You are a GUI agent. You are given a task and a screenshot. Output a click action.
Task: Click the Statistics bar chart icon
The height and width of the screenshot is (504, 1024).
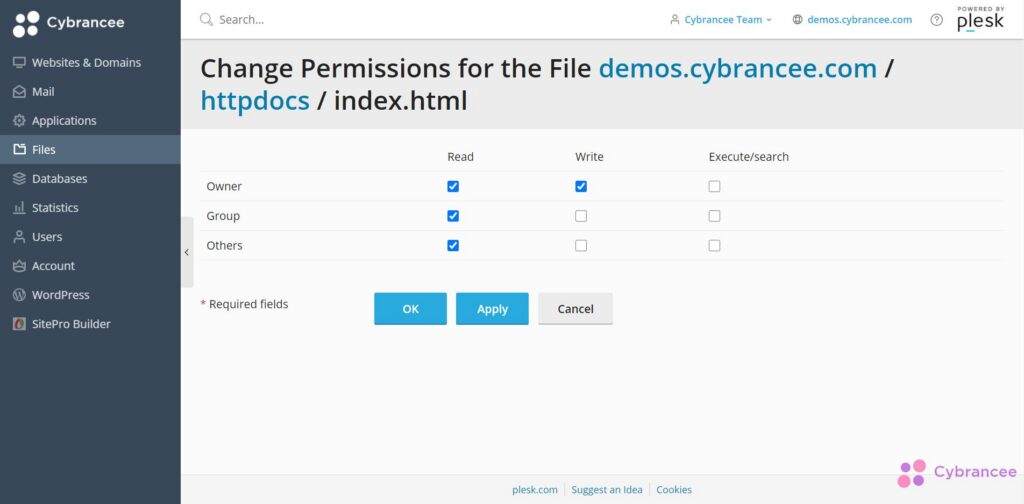click(20, 208)
